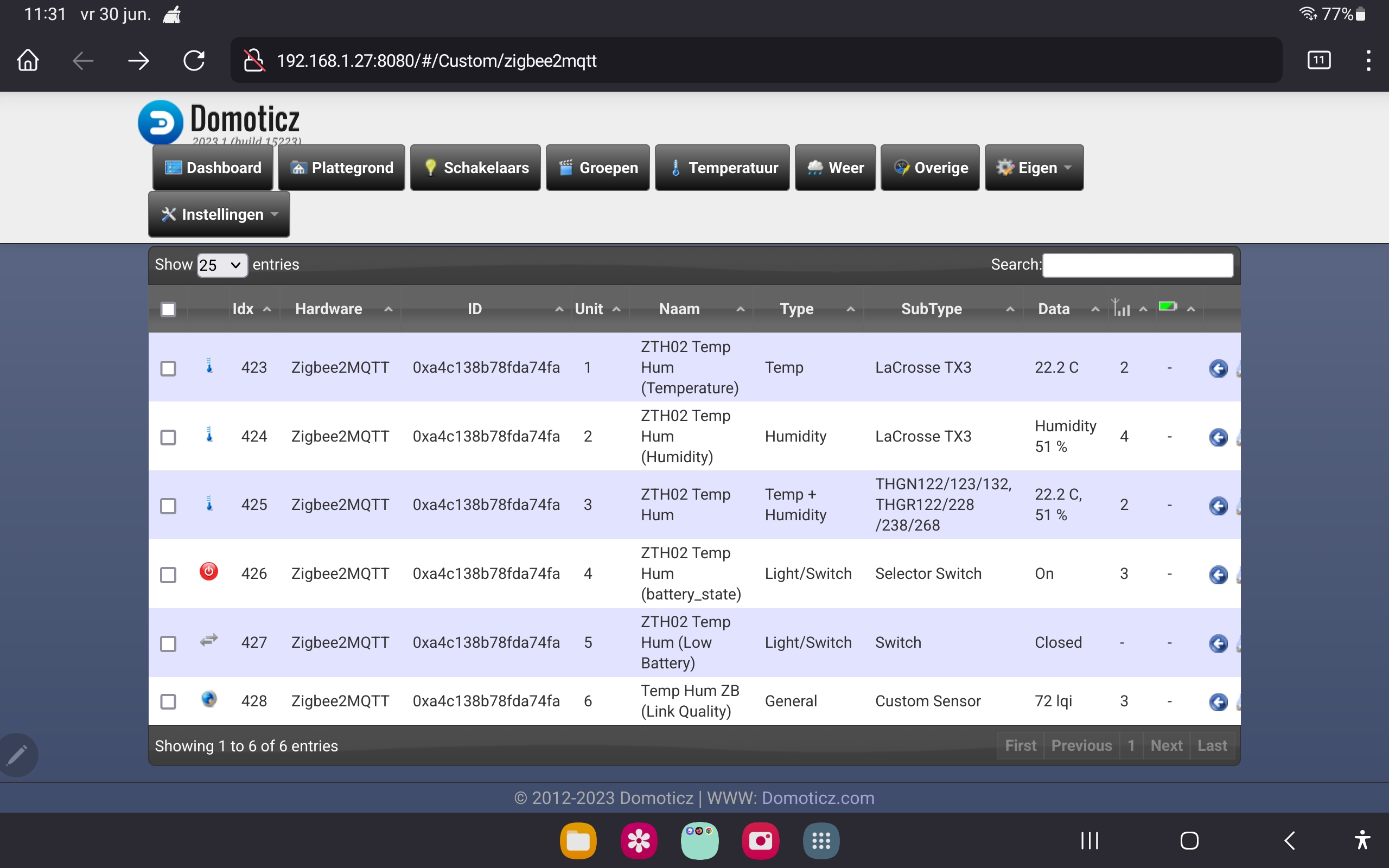Expand the Eigen dropdown menu
The width and height of the screenshot is (1389, 868).
tap(1034, 168)
